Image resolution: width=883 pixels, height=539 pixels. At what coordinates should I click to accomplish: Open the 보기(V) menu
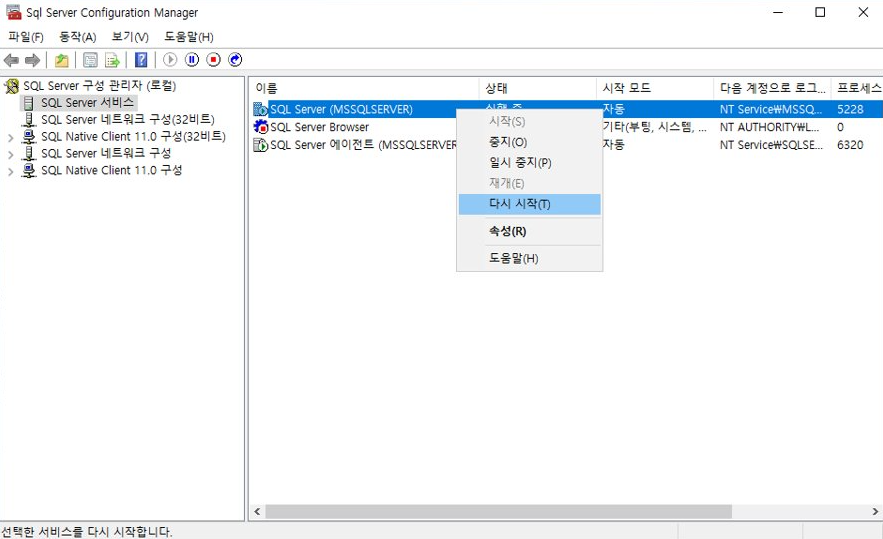(x=130, y=37)
